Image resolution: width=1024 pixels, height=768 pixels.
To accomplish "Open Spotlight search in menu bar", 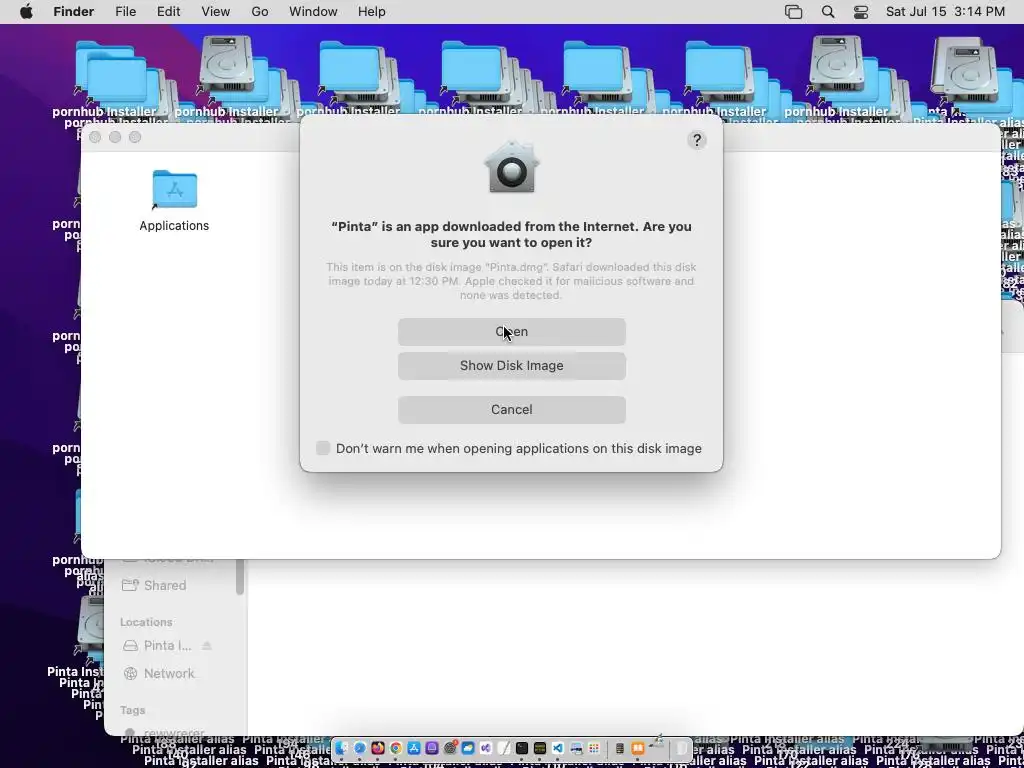I will tap(827, 12).
